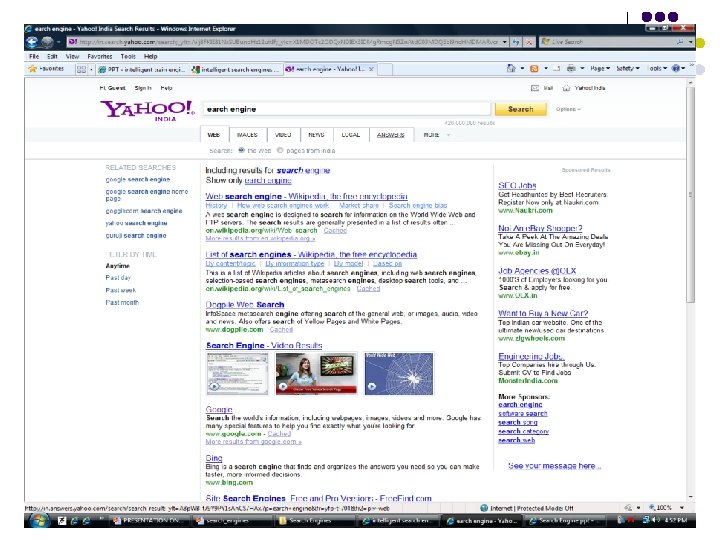The width and height of the screenshot is (720, 540).
Task: Filter results by Past week
Action: click(121, 290)
